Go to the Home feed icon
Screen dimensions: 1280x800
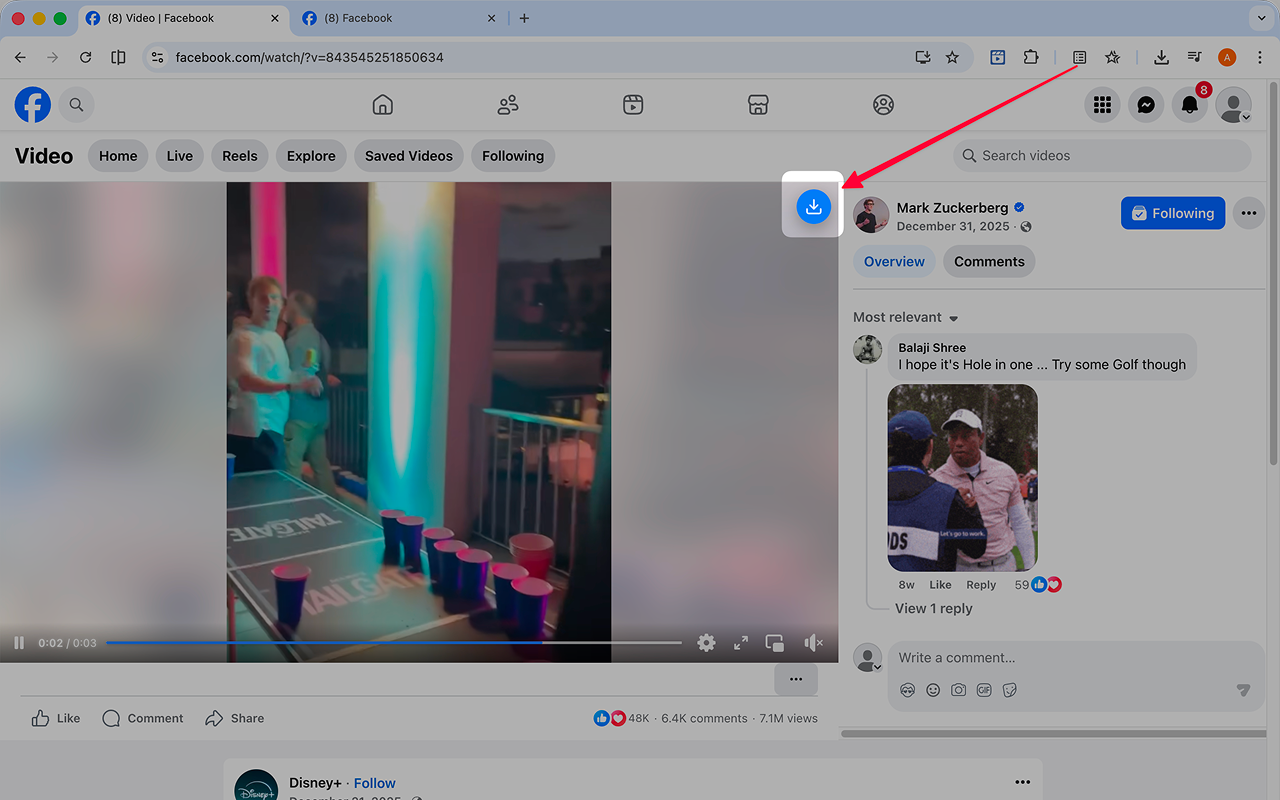tap(382, 105)
